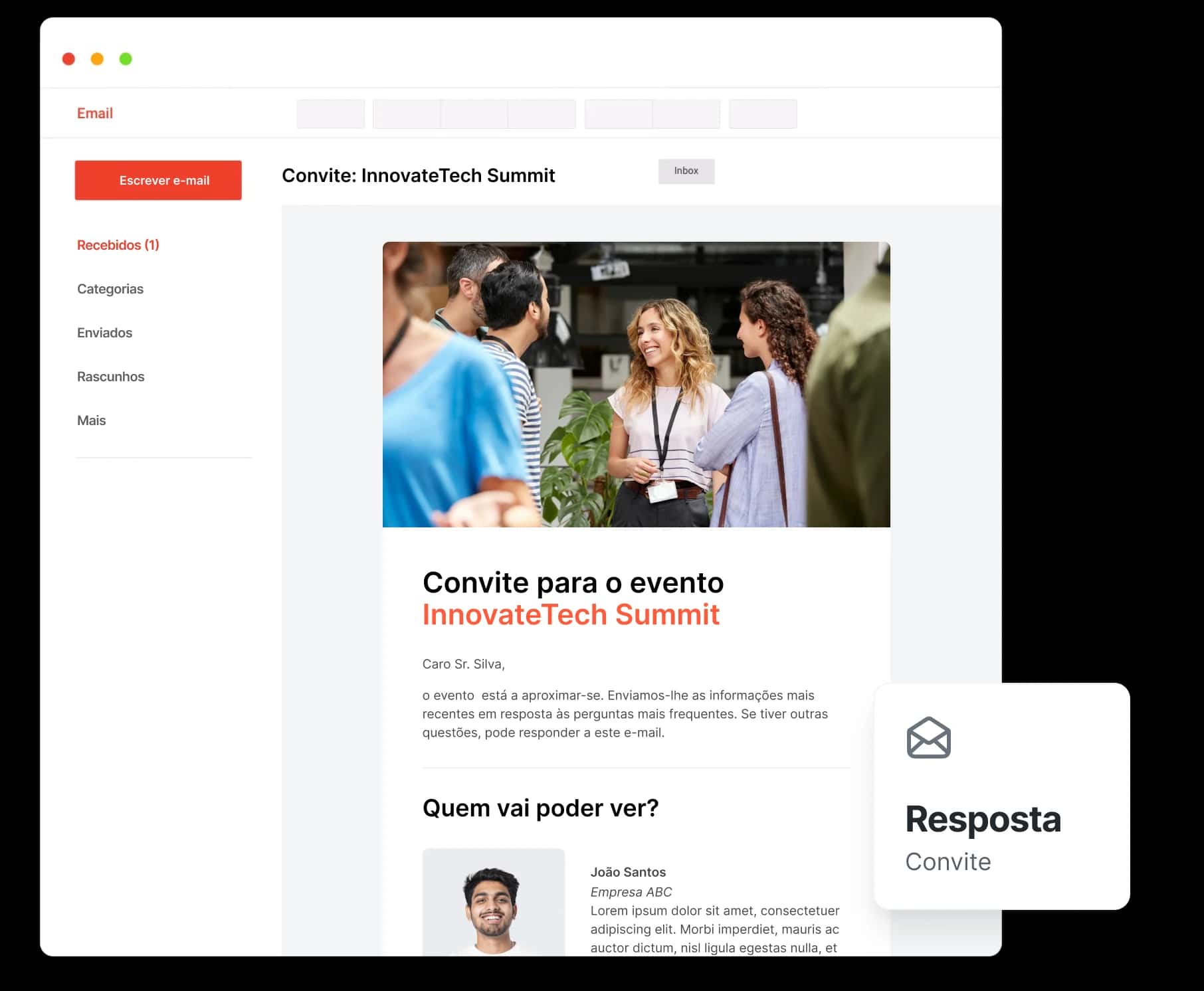Click the event photo in the email
1204x991 pixels.
coord(637,385)
